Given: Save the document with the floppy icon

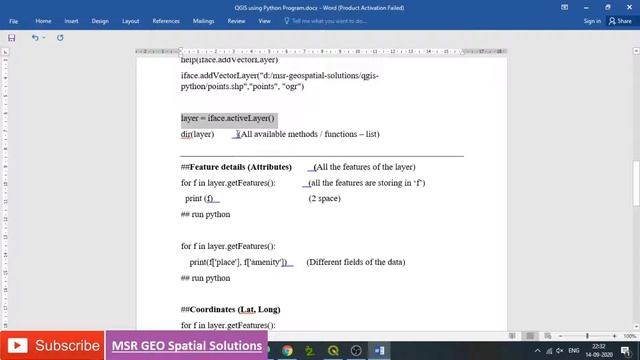Looking at the screenshot, I should (x=11, y=38).
